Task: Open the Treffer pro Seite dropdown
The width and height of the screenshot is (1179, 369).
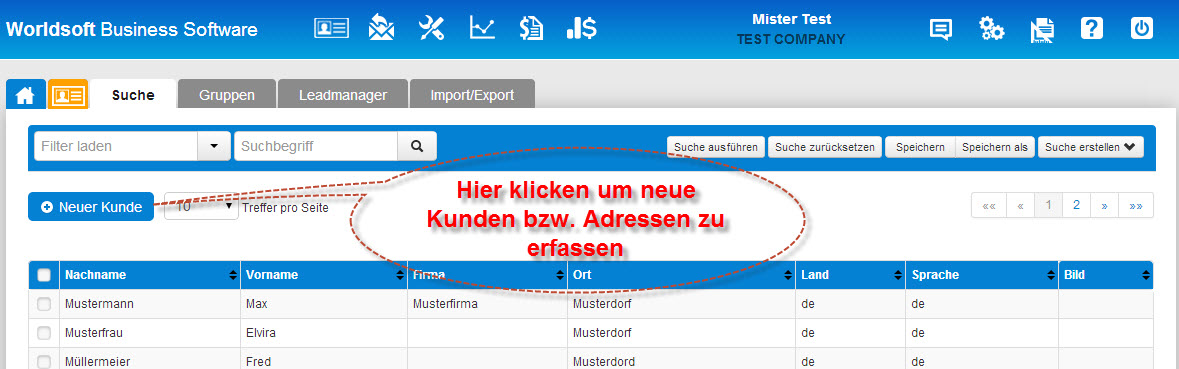Action: point(201,206)
